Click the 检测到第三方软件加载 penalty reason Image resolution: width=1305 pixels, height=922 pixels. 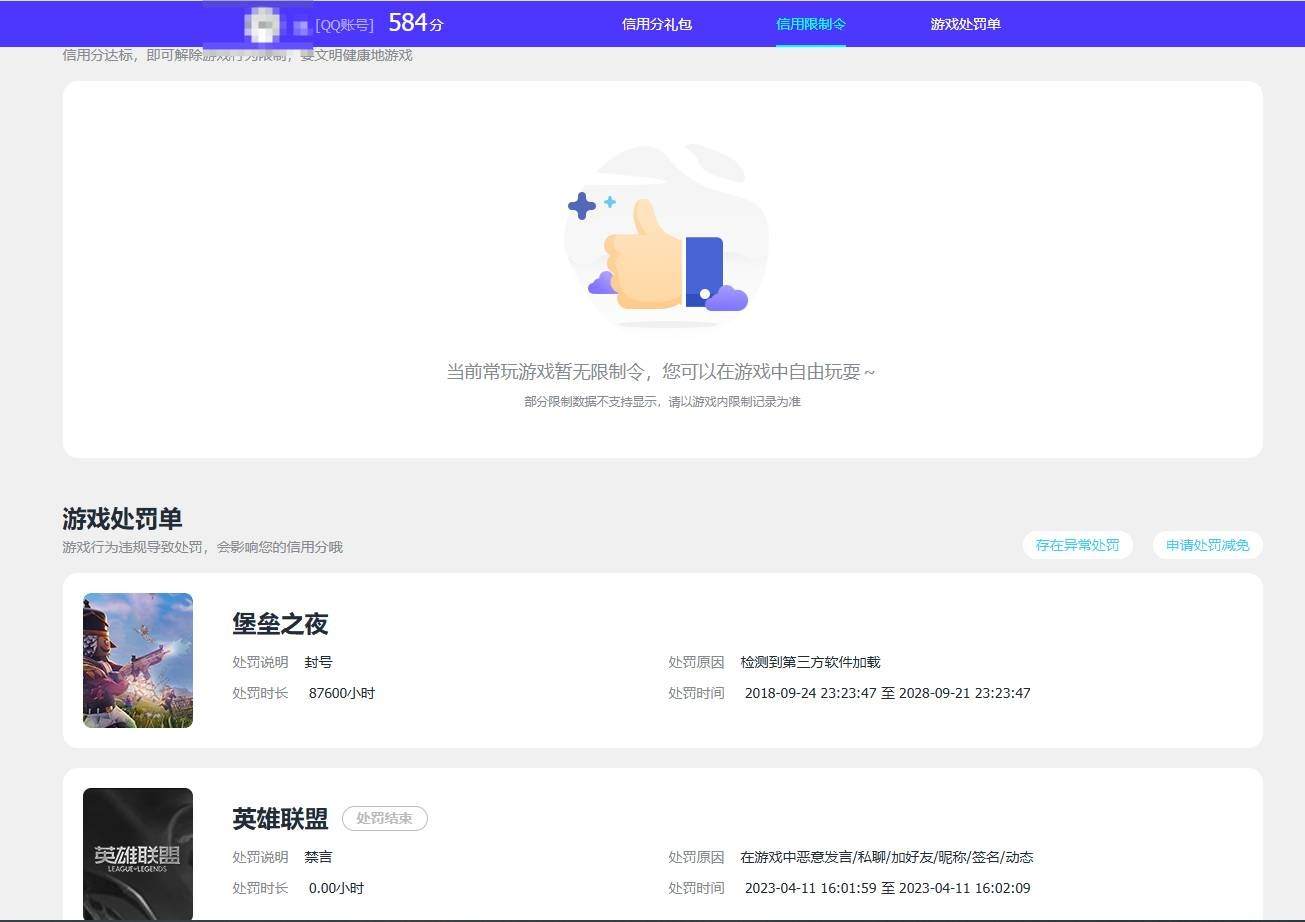810,662
